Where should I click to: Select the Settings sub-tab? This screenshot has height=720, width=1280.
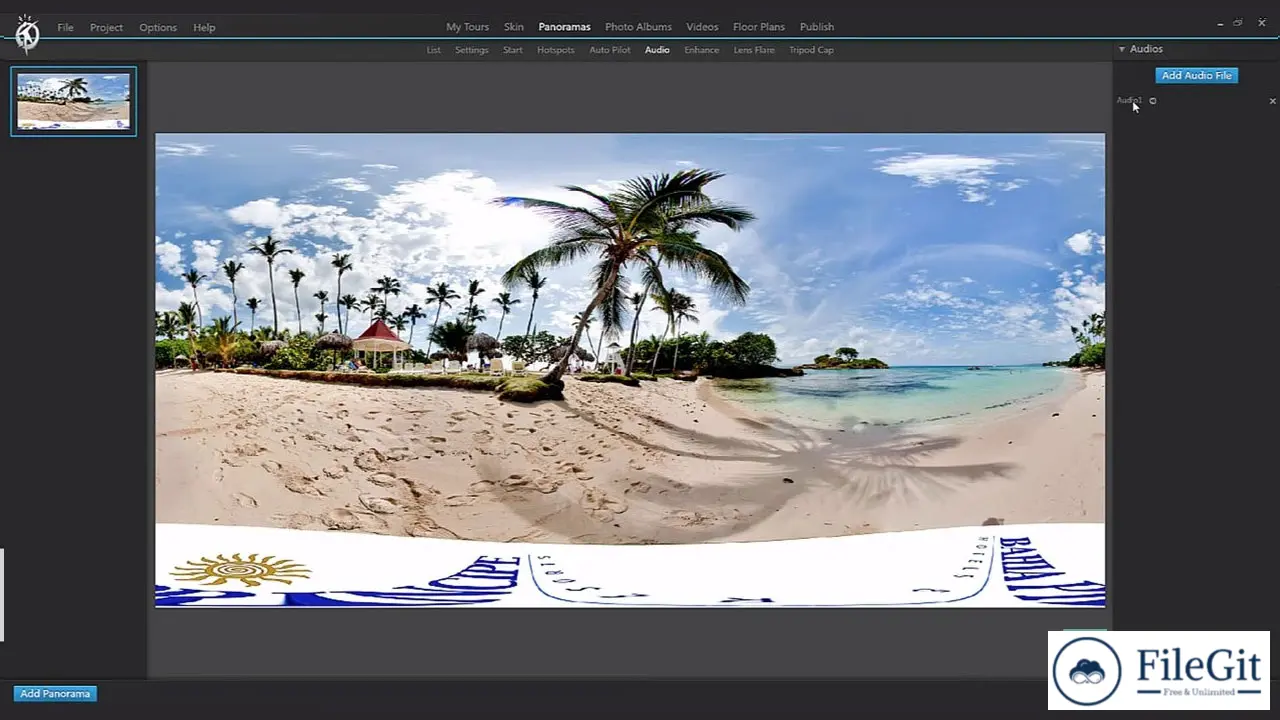pyautogui.click(x=472, y=50)
